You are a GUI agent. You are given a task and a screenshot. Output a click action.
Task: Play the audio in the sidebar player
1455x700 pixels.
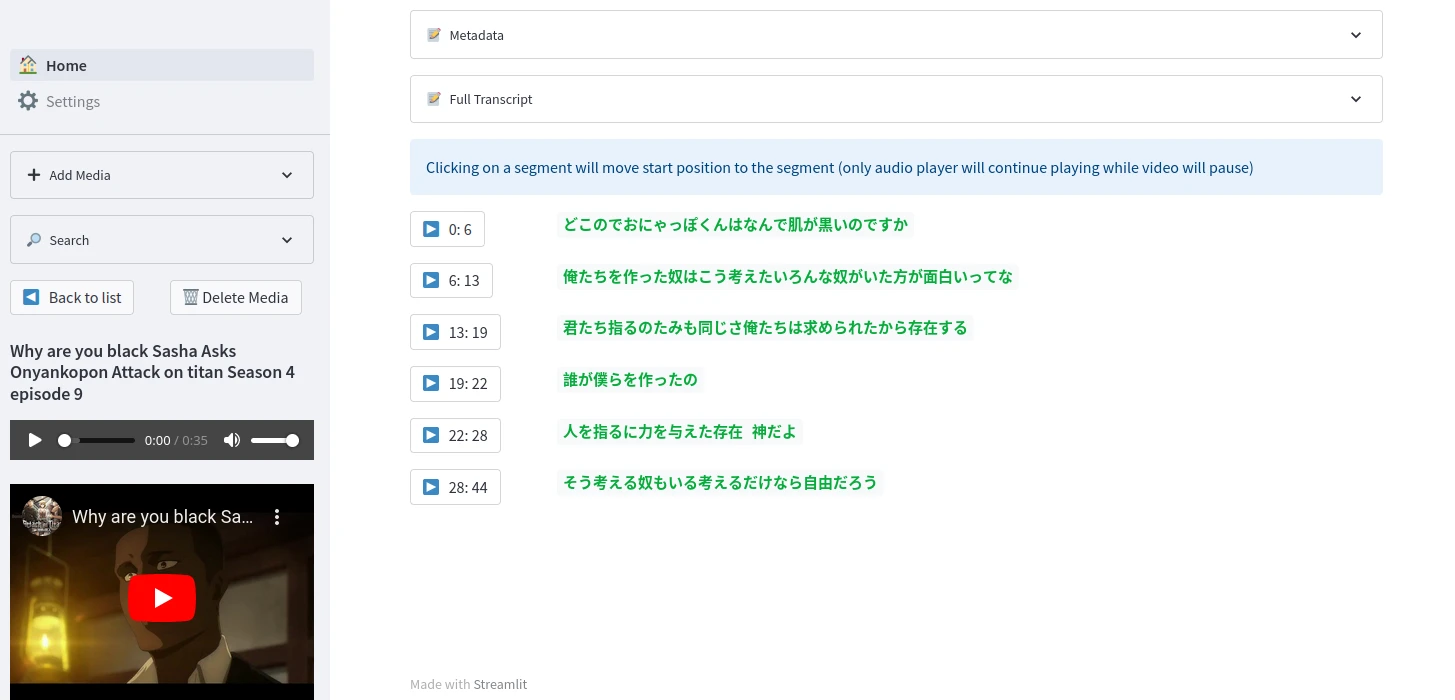35,440
